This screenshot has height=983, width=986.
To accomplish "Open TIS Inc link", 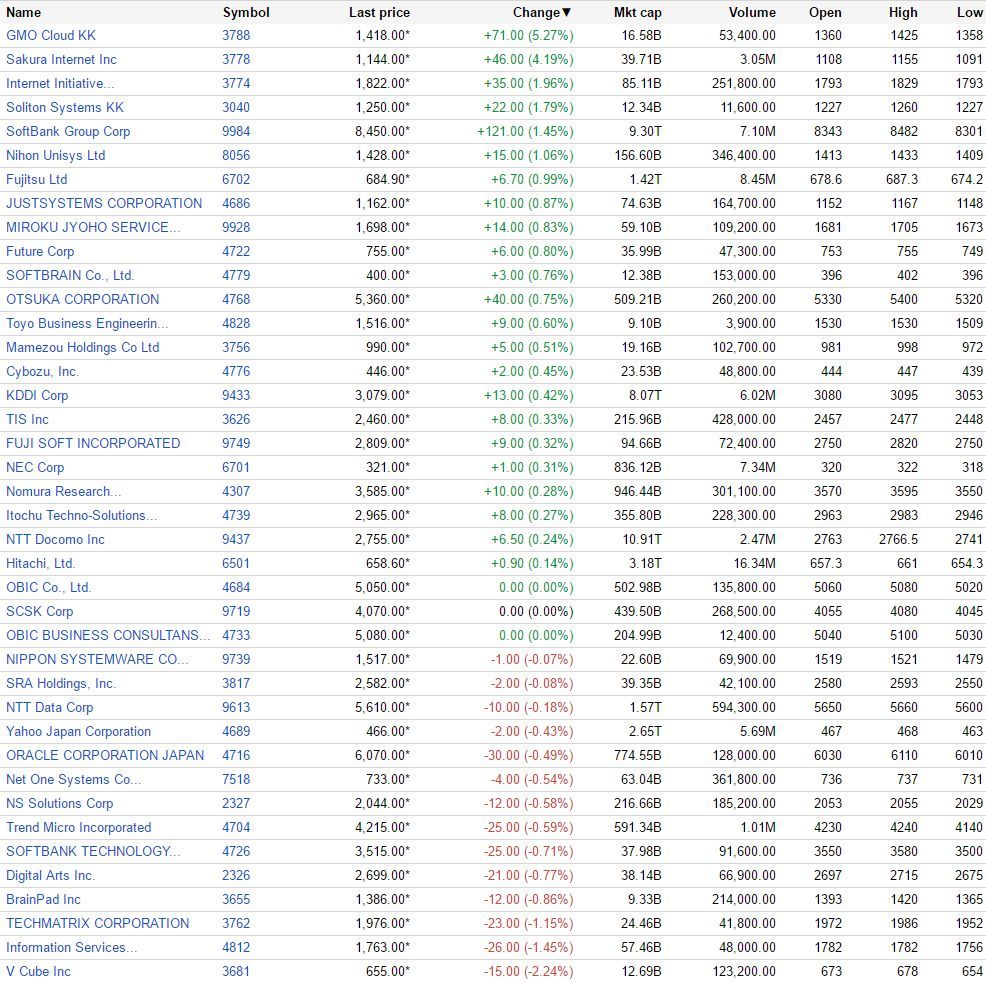I will pos(27,419).
